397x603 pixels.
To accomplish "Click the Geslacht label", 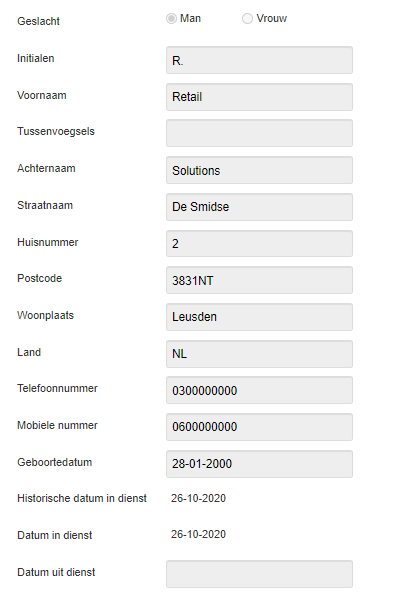I will pyautogui.click(x=38, y=21).
